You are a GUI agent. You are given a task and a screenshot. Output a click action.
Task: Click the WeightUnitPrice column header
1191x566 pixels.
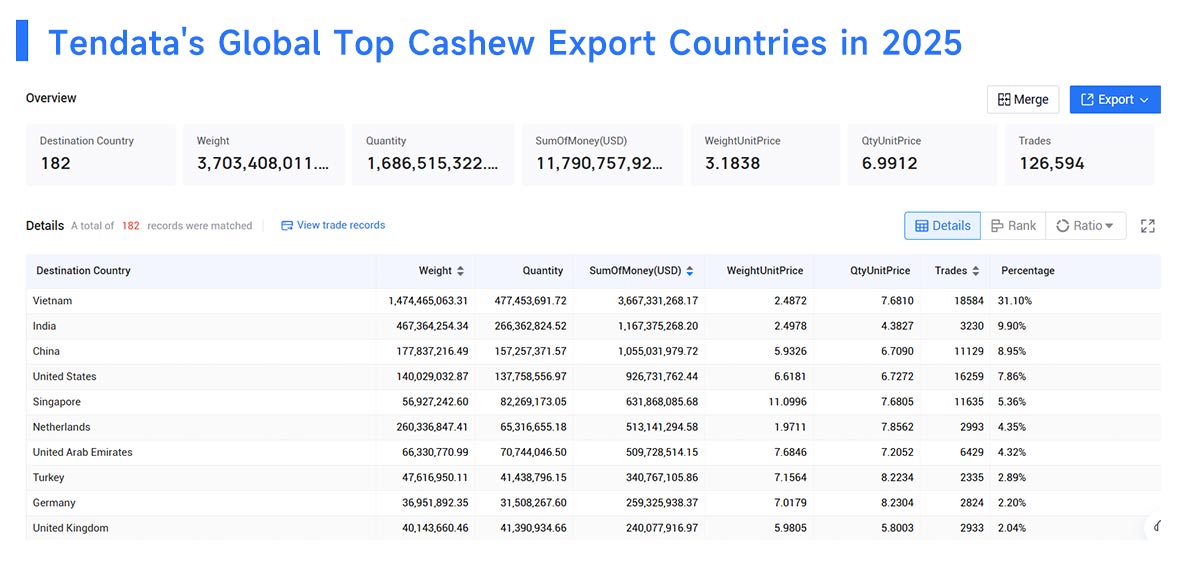point(765,270)
